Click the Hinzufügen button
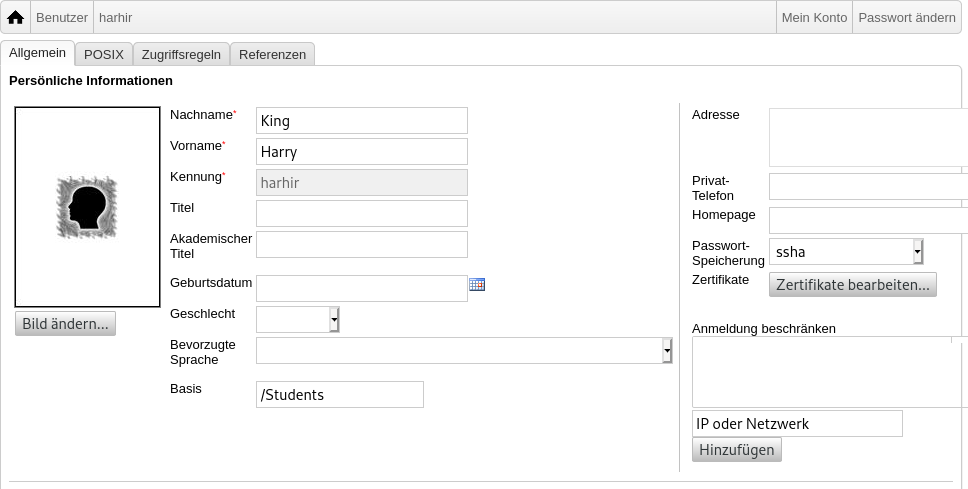Image resolution: width=968 pixels, height=489 pixels. [x=736, y=449]
